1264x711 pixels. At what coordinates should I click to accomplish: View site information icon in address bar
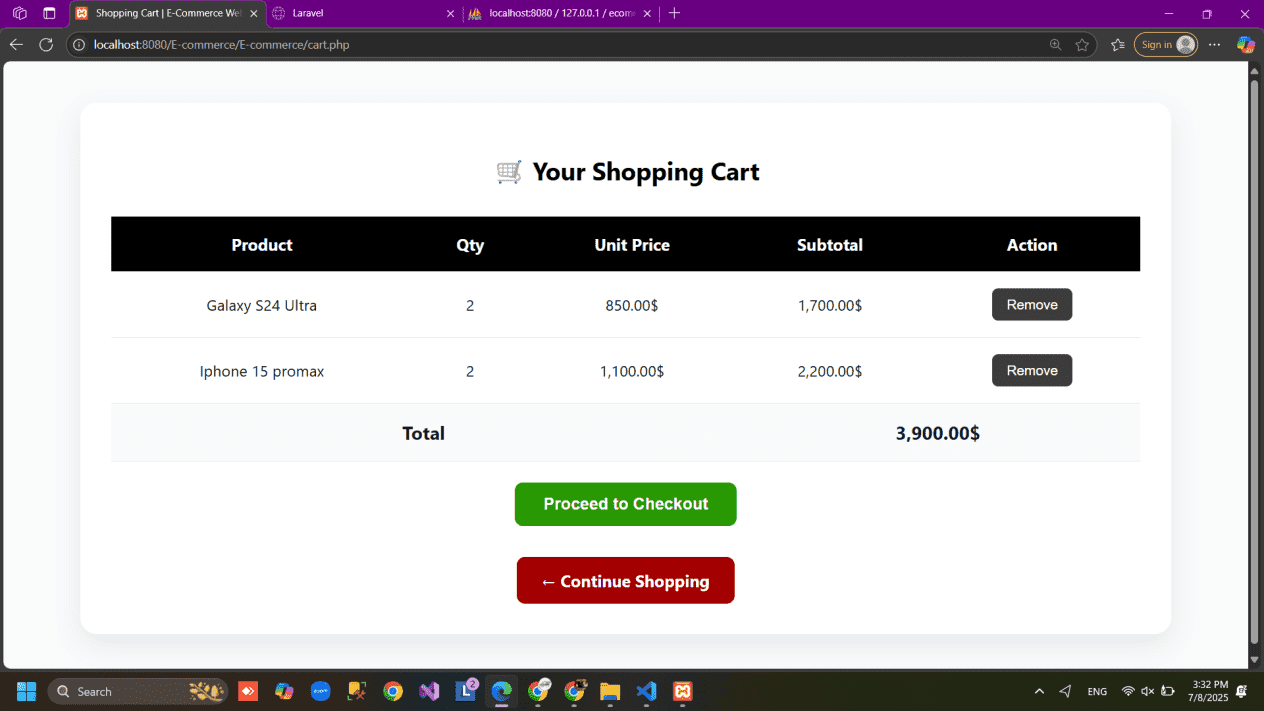tap(80, 45)
